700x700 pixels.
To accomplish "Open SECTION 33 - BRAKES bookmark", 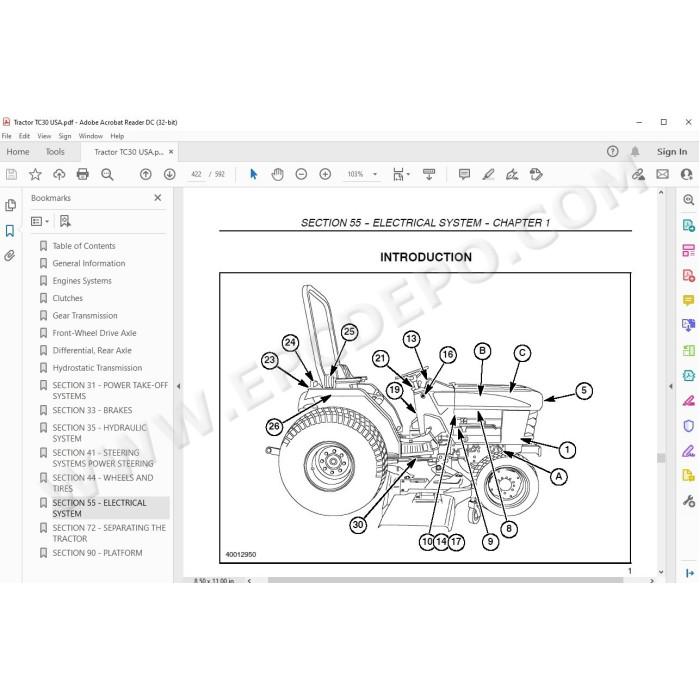I will pos(92,410).
